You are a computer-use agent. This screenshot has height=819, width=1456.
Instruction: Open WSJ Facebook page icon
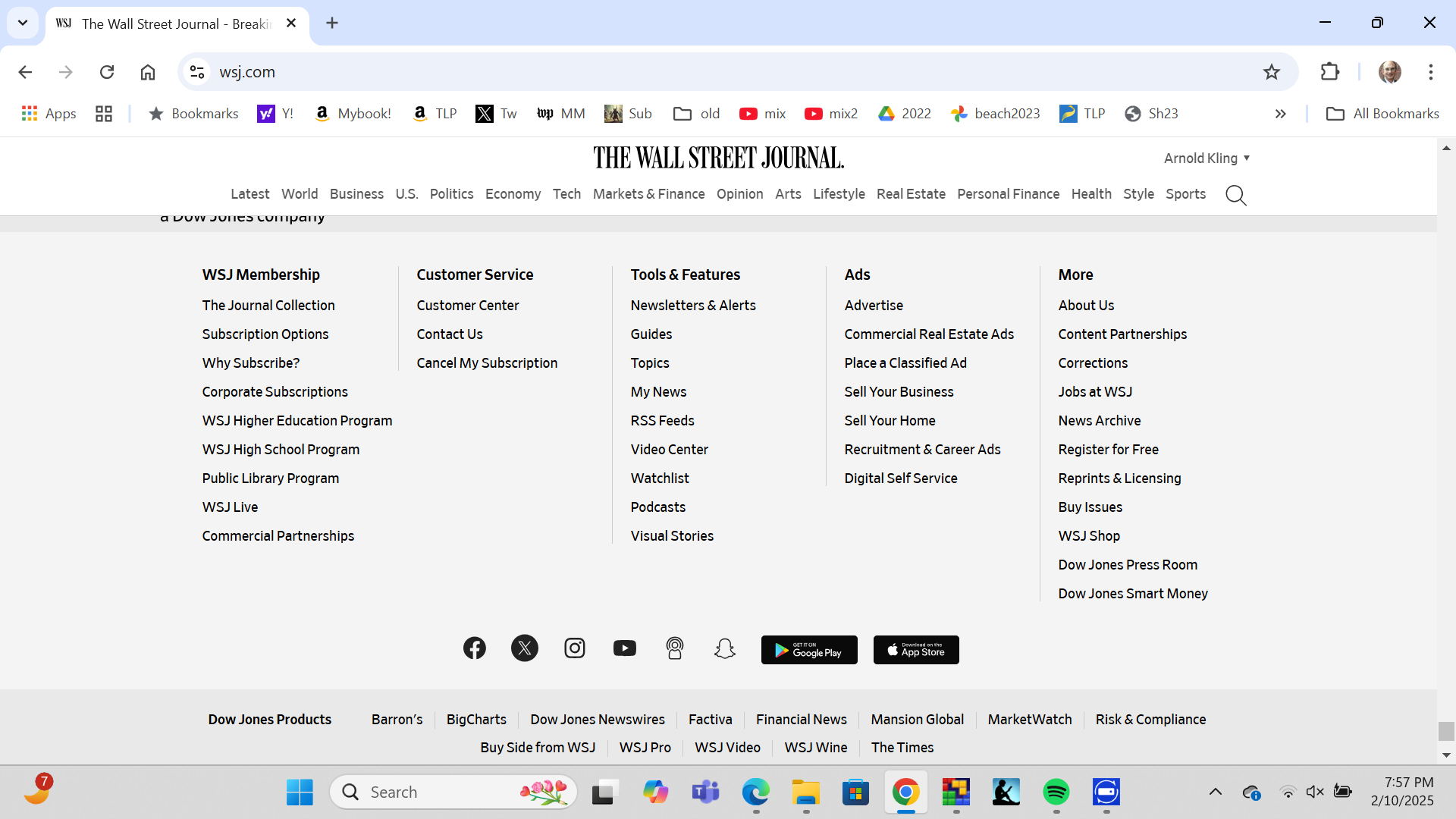[x=475, y=648]
